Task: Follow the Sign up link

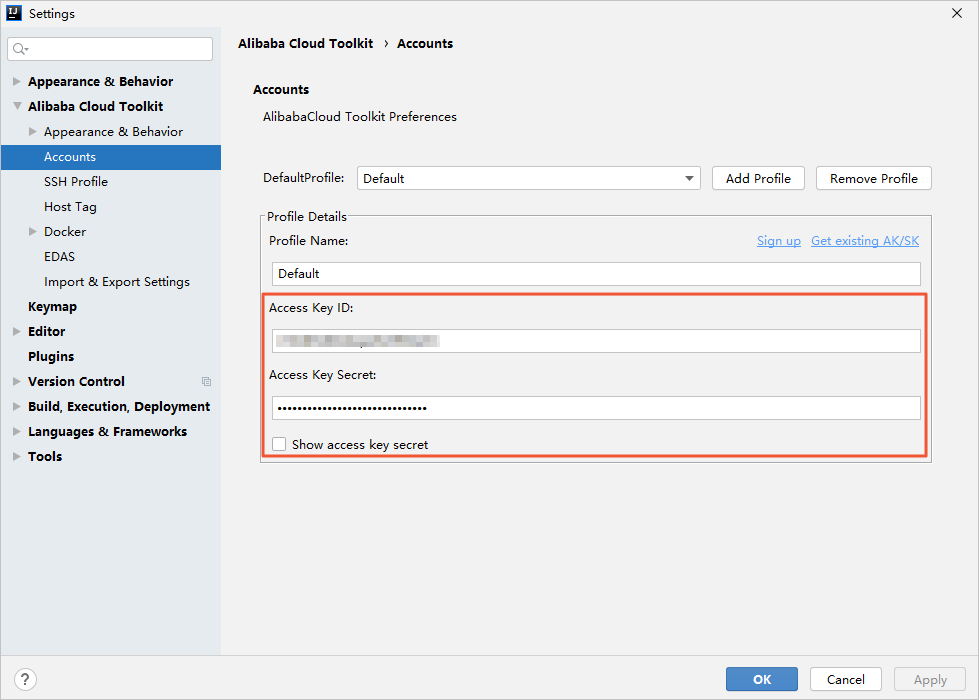Action: 779,240
